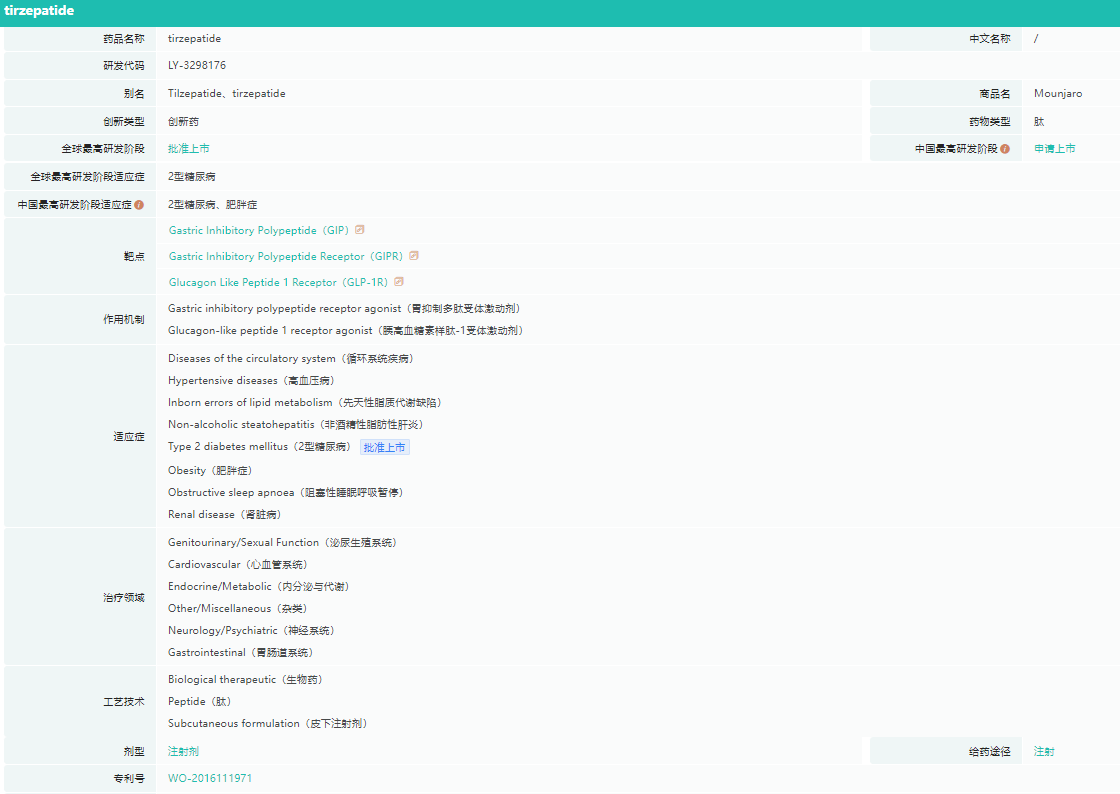Open the Gastric Inhibitory Polypeptide (GIP) link
Screen dimensions: 1120x794
259,230
